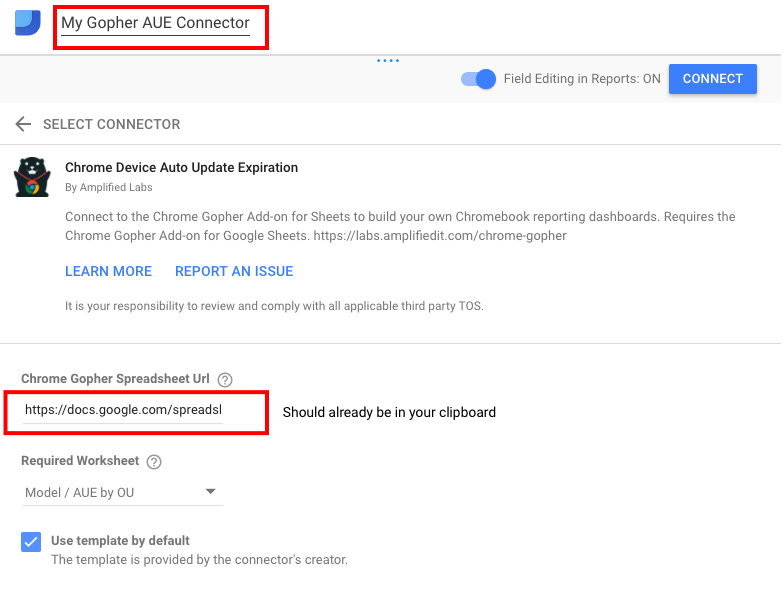Click the Use template by default label

[x=120, y=541]
